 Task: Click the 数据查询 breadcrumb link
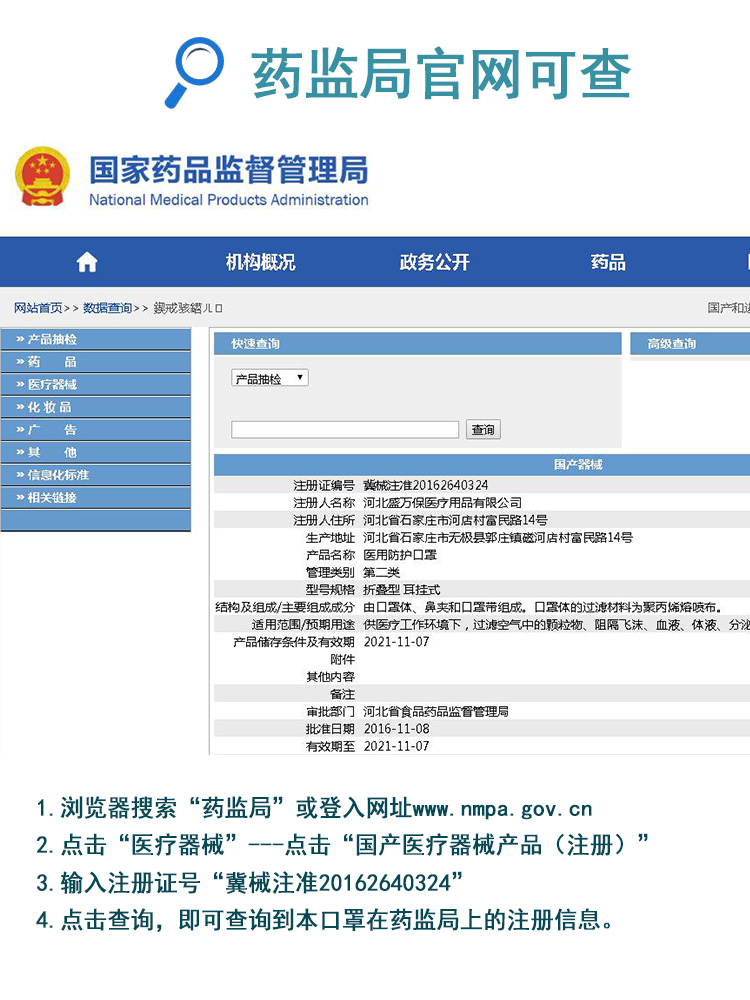107,308
